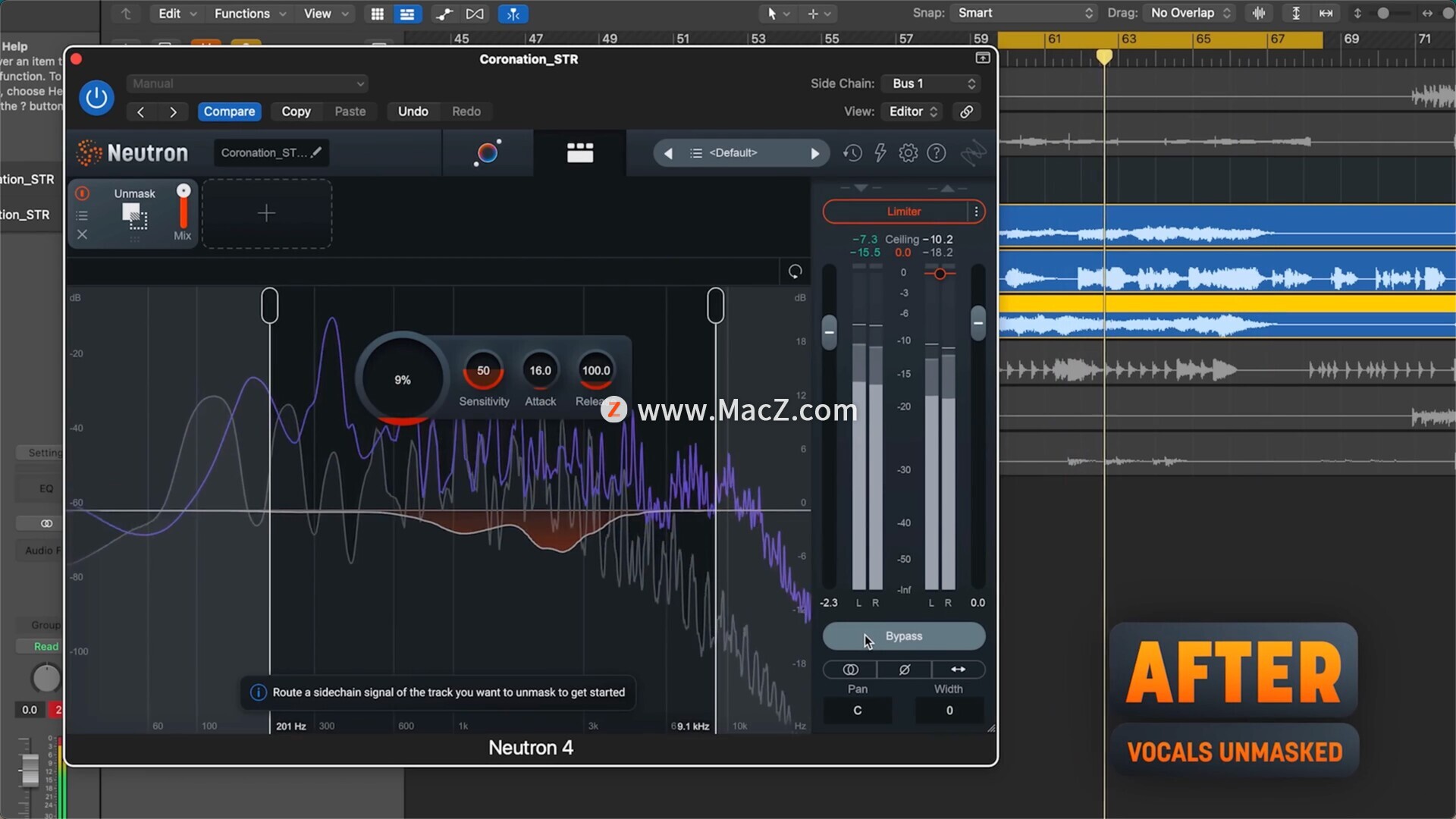Click the Limiter ceiling slider handle
1456x819 pixels.
(940, 274)
